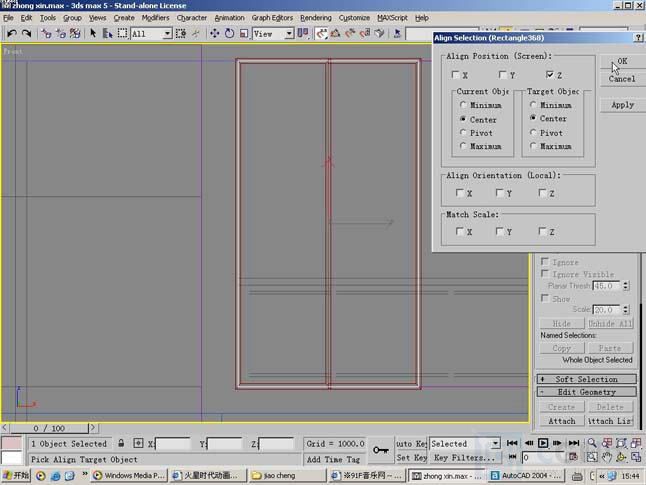Open the MAXScript menu
The height and width of the screenshot is (485, 646).
click(x=392, y=18)
